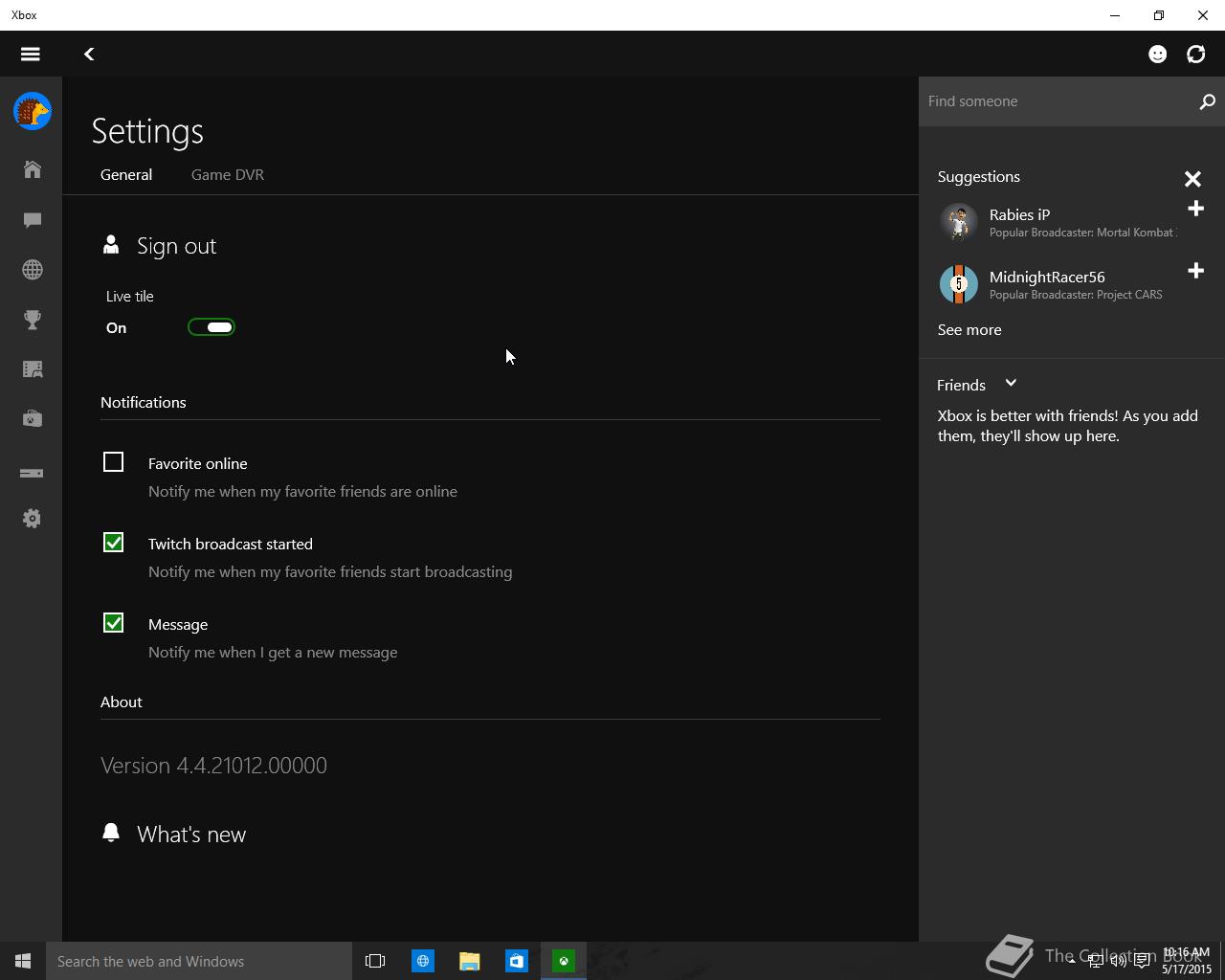Open the Windows Start button
The width and height of the screenshot is (1225, 980).
click(x=23, y=961)
